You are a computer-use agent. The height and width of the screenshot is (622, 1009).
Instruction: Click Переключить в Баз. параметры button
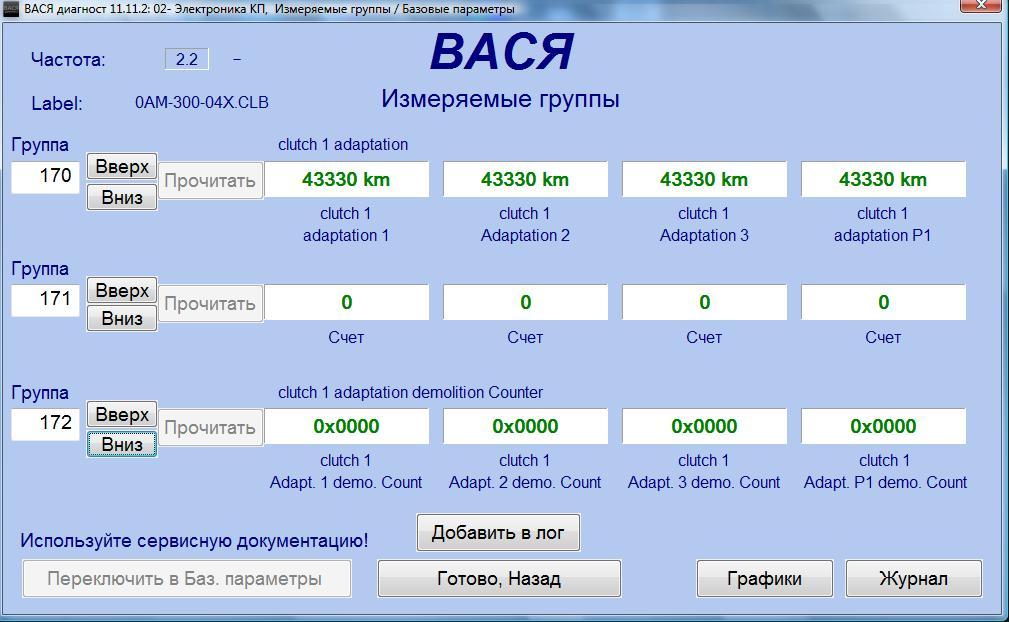(187, 578)
